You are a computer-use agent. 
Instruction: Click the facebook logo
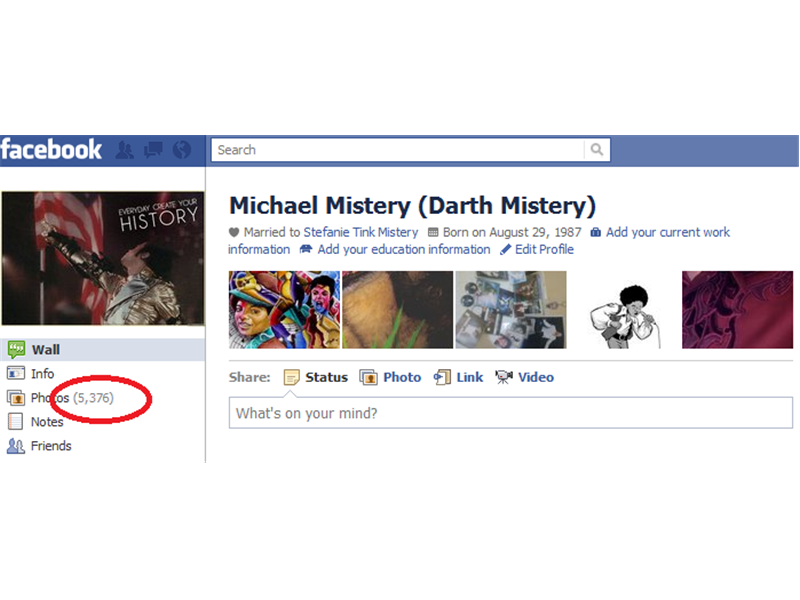click(x=51, y=149)
